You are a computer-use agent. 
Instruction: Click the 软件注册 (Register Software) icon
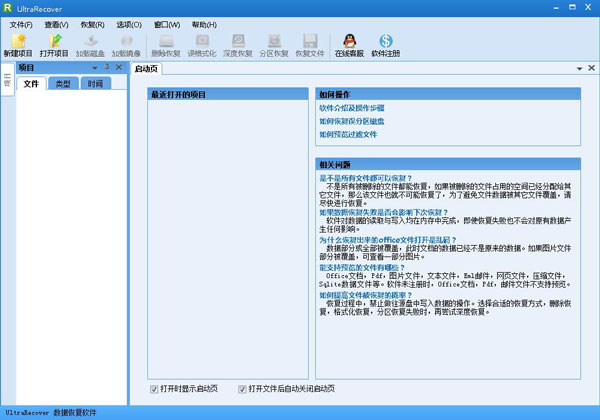coord(385,41)
